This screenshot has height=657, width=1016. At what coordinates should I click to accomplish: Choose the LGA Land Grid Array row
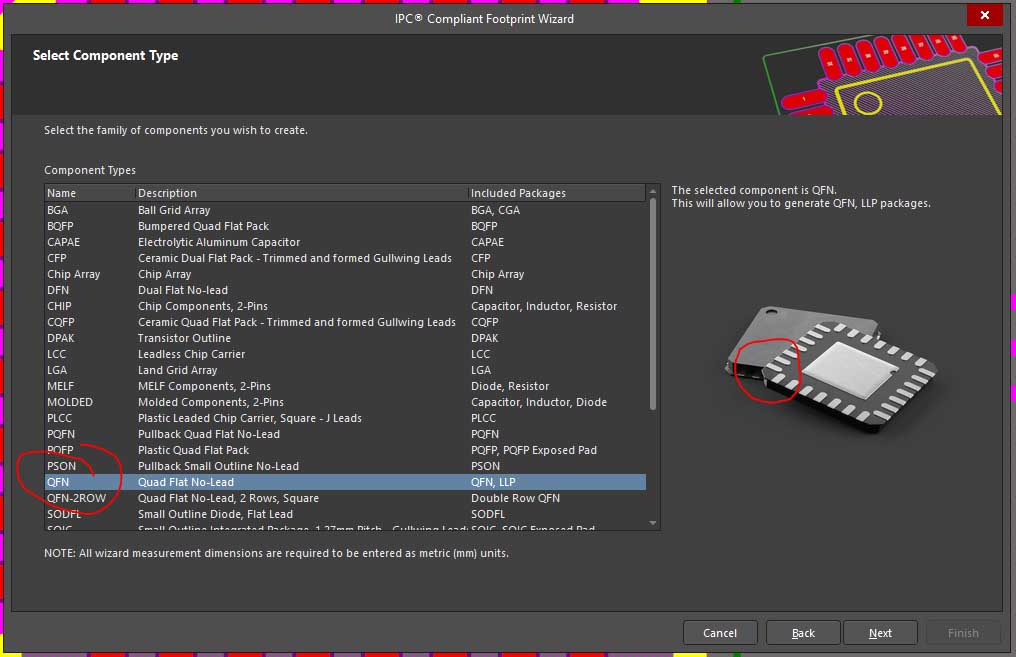coord(177,370)
